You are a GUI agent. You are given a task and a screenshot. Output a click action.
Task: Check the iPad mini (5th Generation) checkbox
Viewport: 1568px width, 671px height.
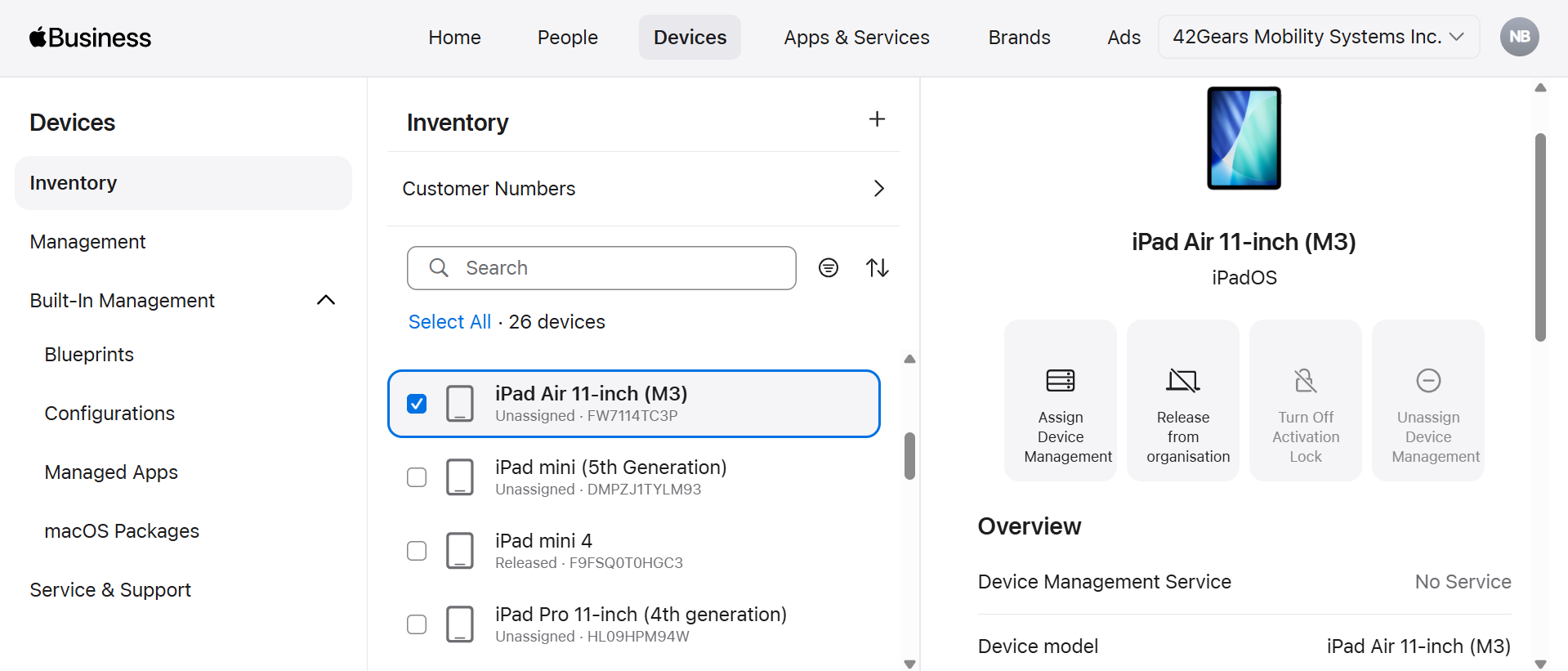tap(417, 477)
